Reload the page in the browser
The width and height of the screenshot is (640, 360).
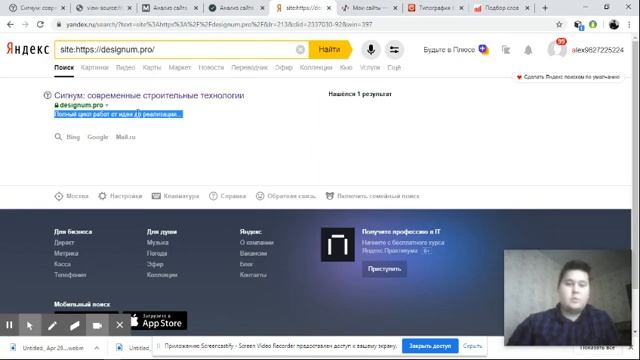click(x=40, y=24)
